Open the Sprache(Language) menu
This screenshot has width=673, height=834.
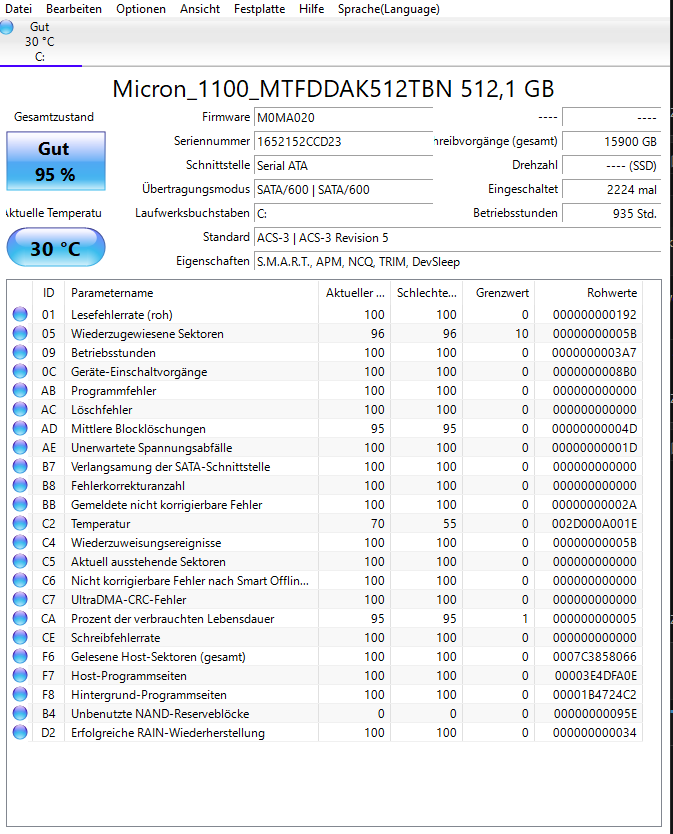pyautogui.click(x=389, y=9)
